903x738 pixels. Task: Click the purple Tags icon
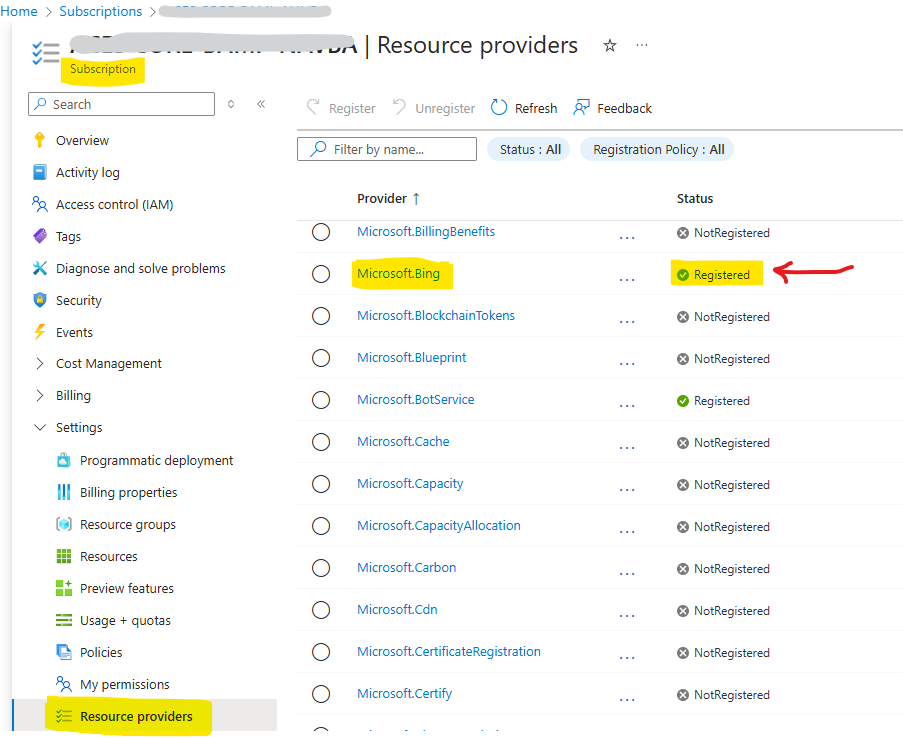click(x=40, y=236)
